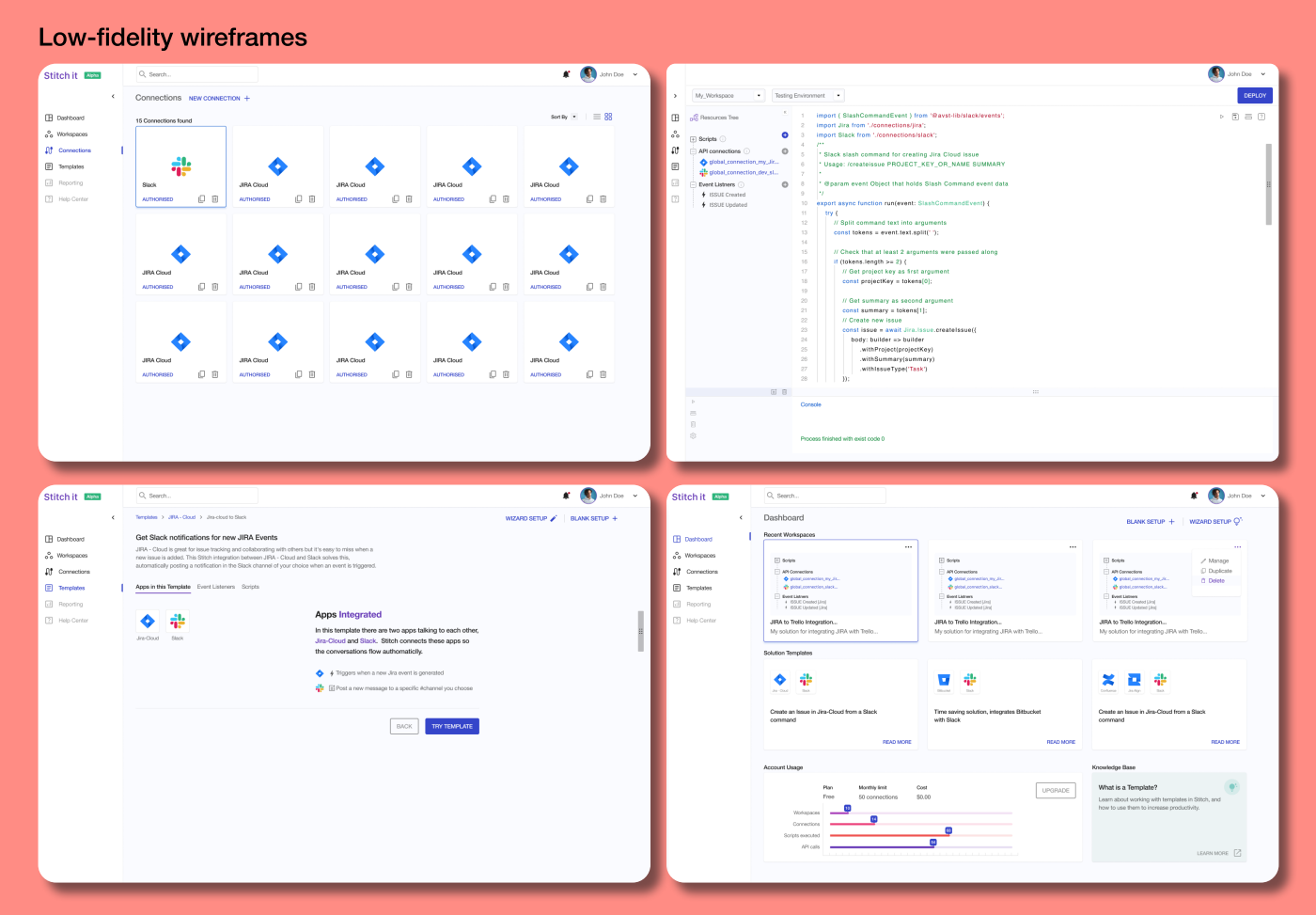Click TRY TEMPLATE button

[x=452, y=726]
